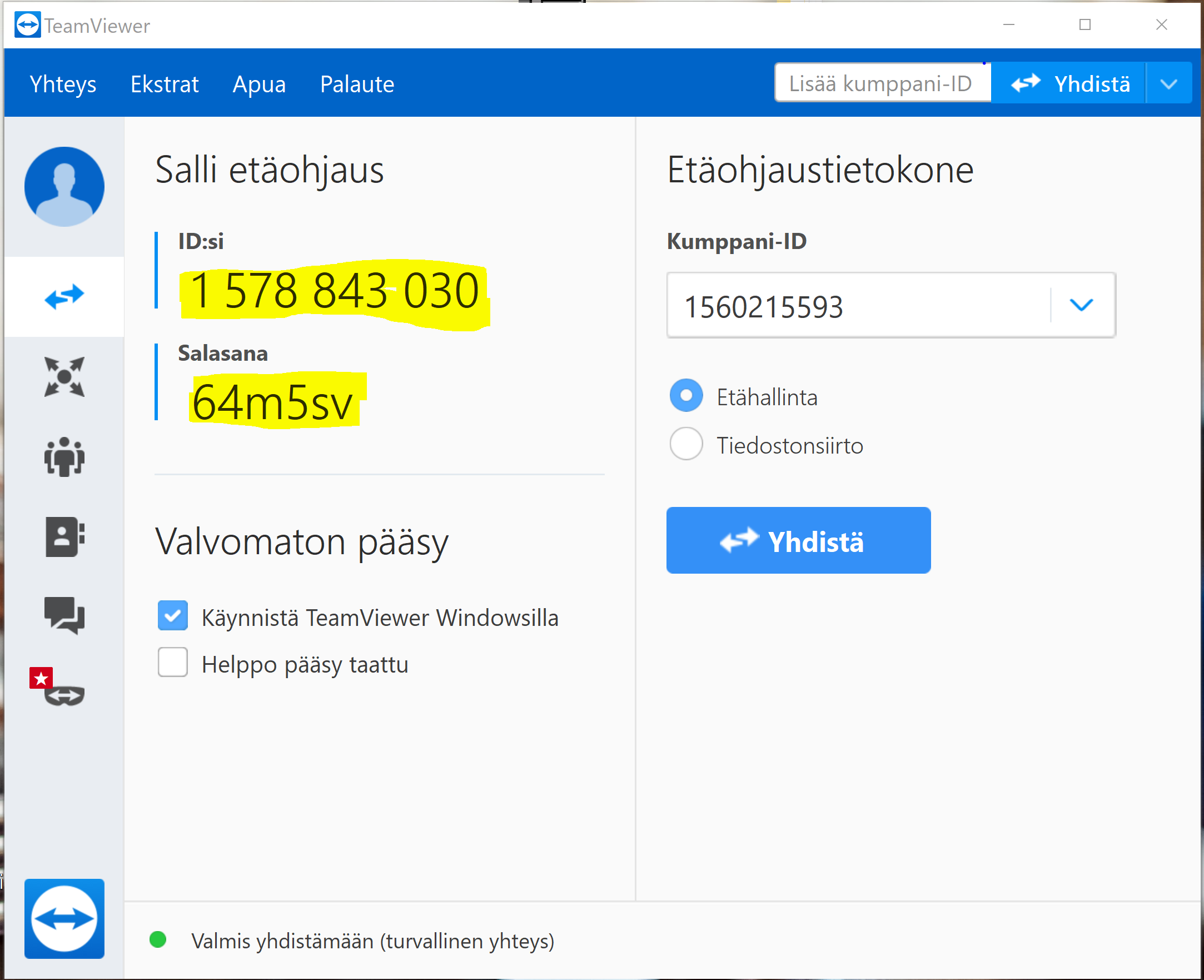Open the Chat speech bubbles icon

click(64, 615)
